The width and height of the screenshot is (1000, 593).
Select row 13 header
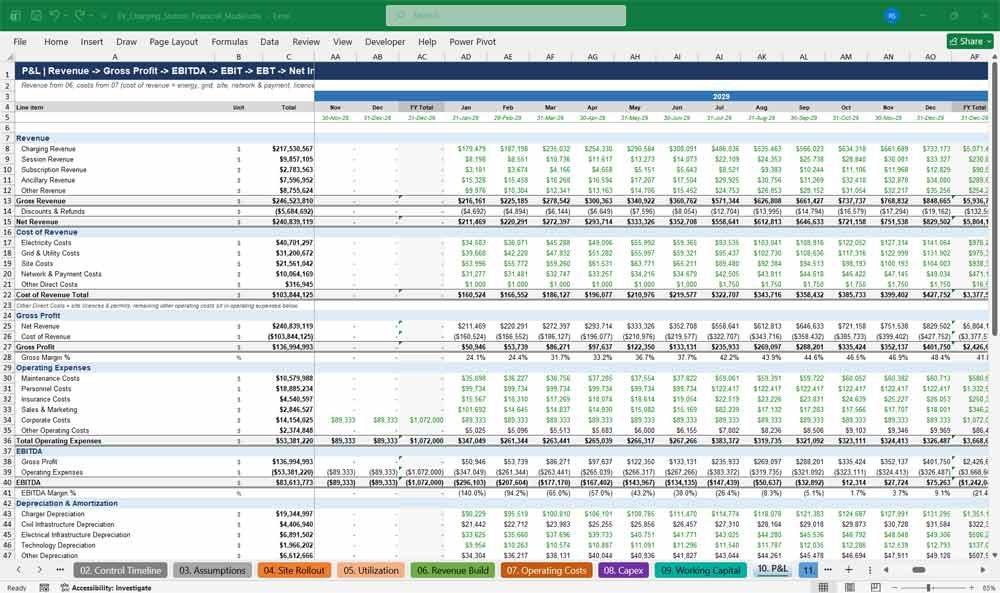point(7,201)
